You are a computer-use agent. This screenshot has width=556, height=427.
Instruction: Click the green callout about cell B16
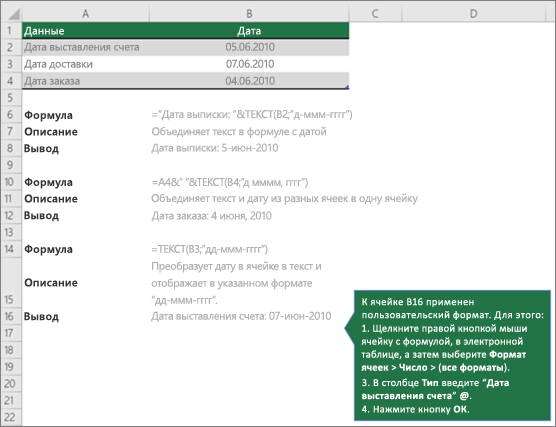pos(452,355)
